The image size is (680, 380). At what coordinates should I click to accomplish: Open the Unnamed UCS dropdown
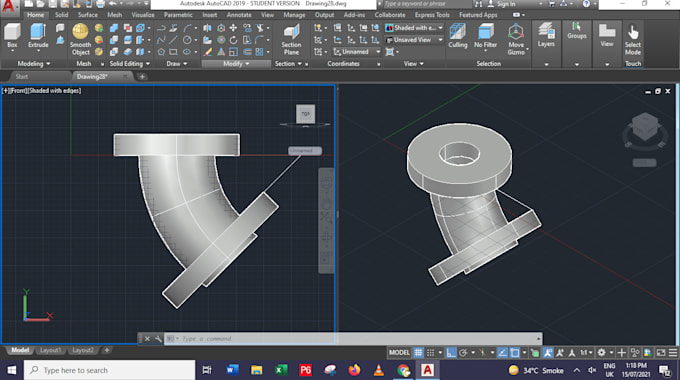tap(357, 52)
